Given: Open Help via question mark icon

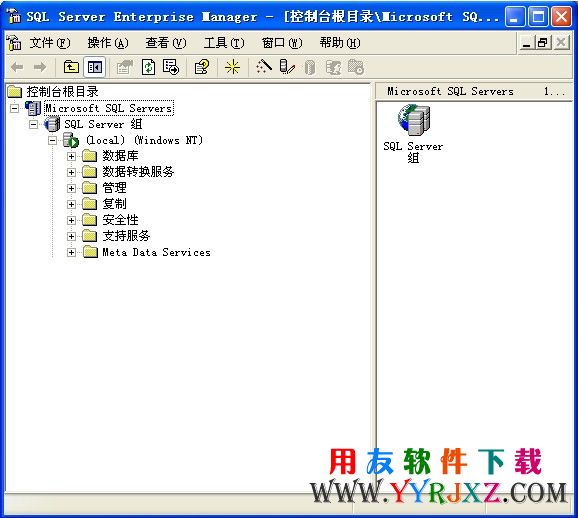Looking at the screenshot, I should (x=202, y=67).
